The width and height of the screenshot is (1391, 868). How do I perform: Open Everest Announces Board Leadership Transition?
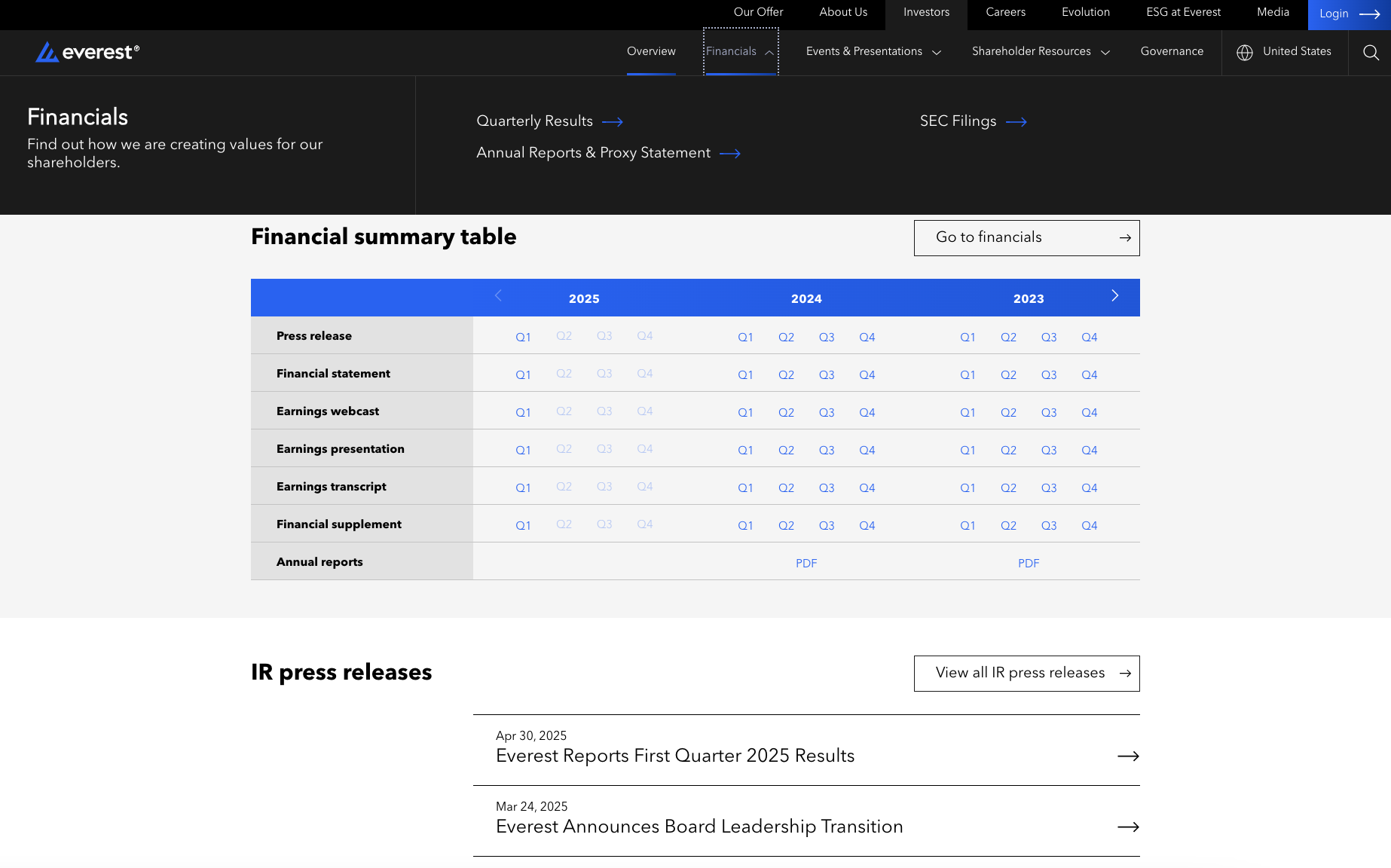click(x=699, y=827)
